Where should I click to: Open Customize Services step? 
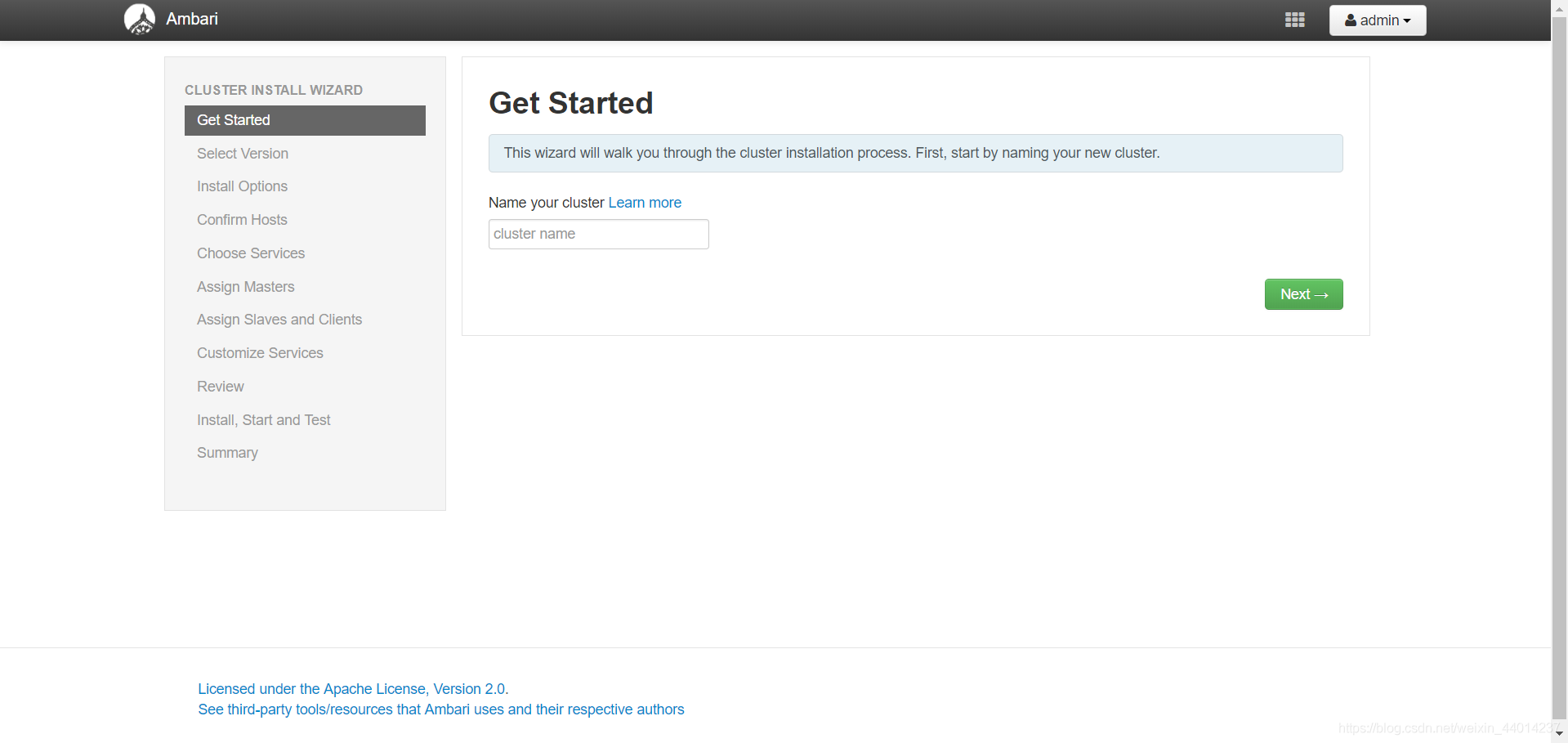coord(260,353)
